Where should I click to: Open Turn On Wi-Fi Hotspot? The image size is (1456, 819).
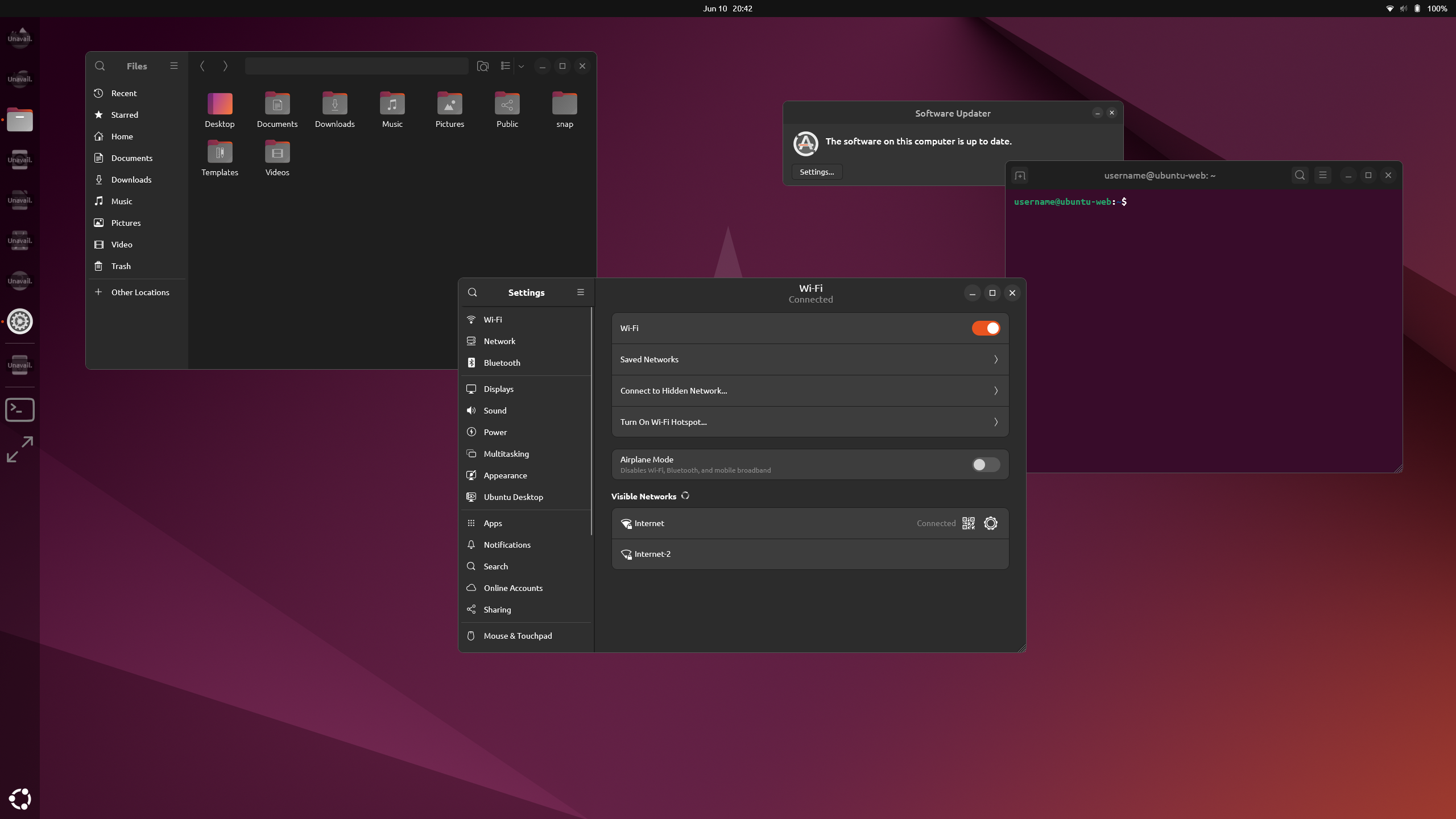(x=810, y=422)
